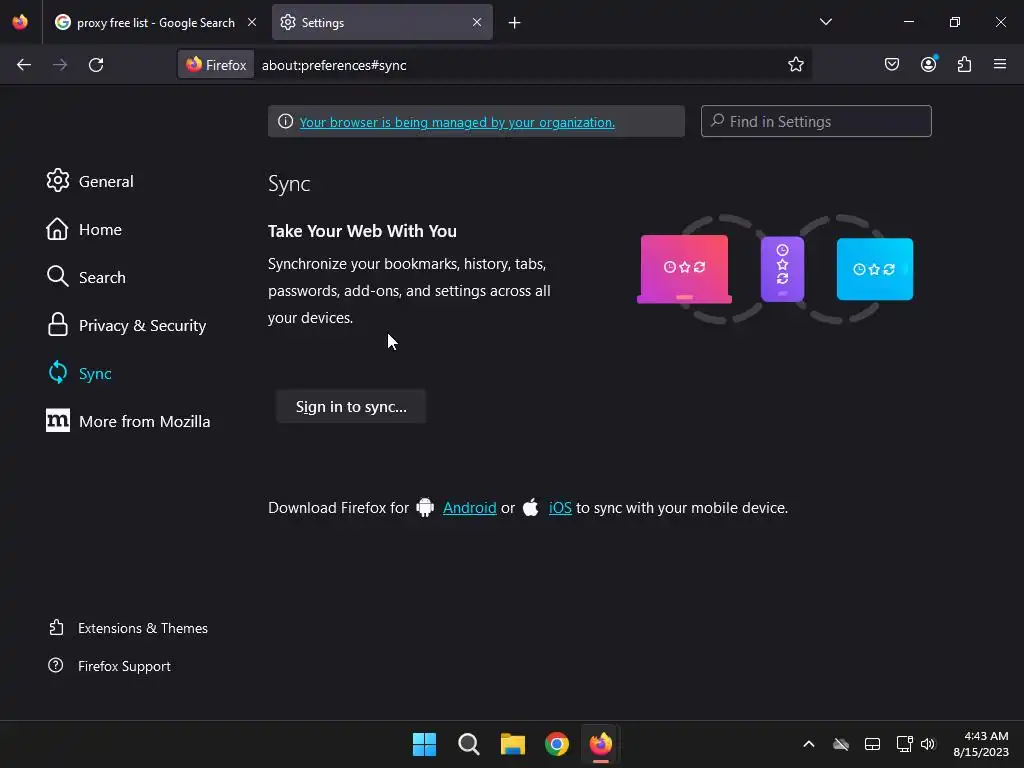The width and height of the screenshot is (1024, 768).
Task: Bookmark this page with the star icon
Action: click(795, 65)
